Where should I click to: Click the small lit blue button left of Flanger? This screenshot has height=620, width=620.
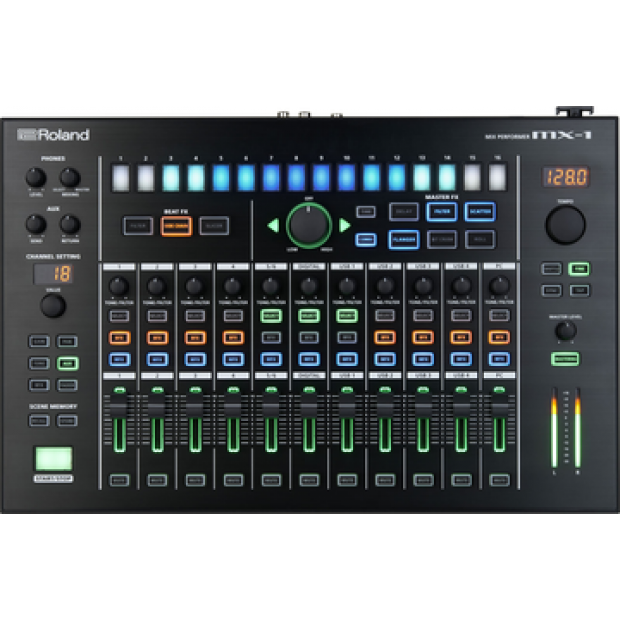tap(366, 239)
